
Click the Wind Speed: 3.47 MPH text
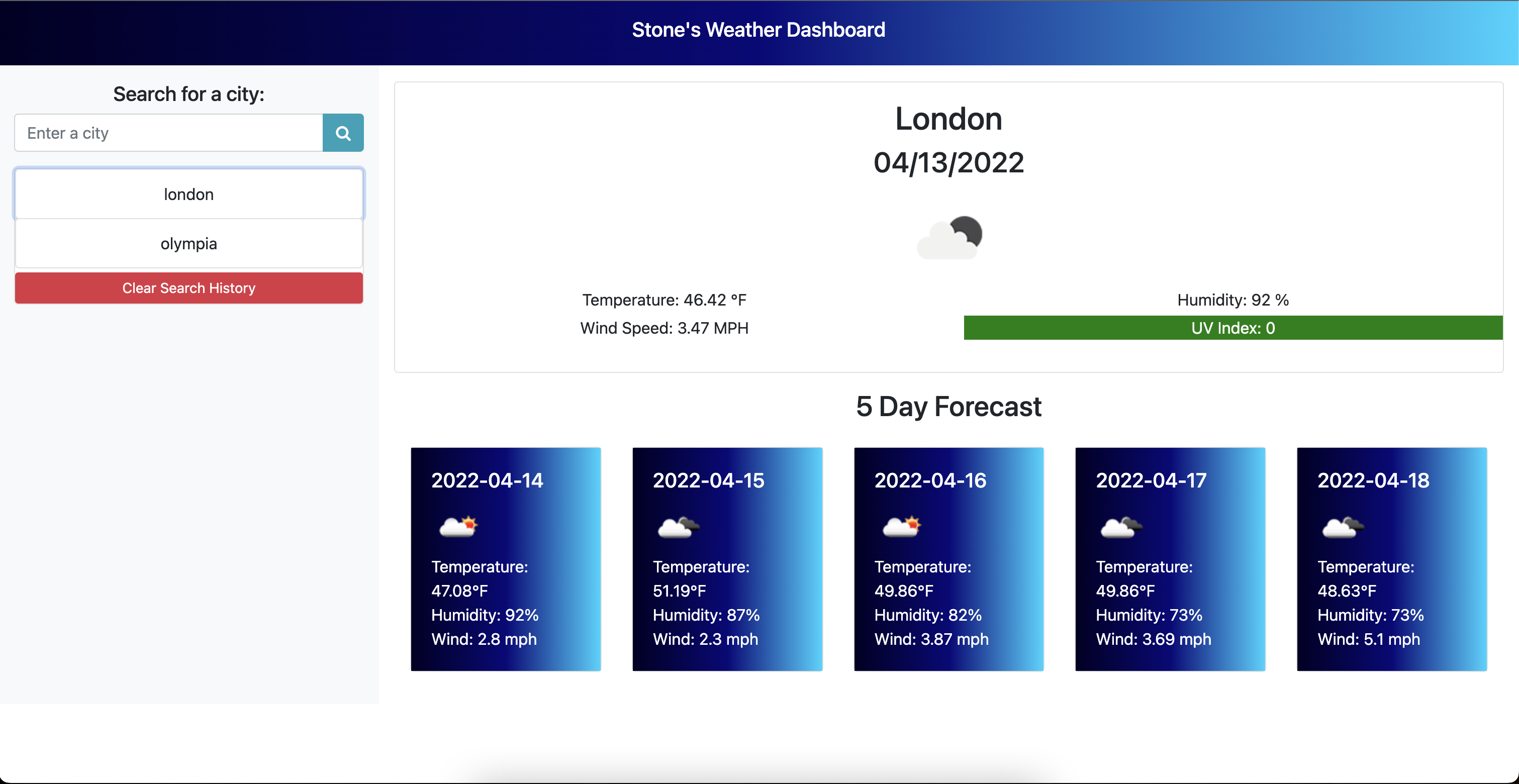click(x=664, y=328)
